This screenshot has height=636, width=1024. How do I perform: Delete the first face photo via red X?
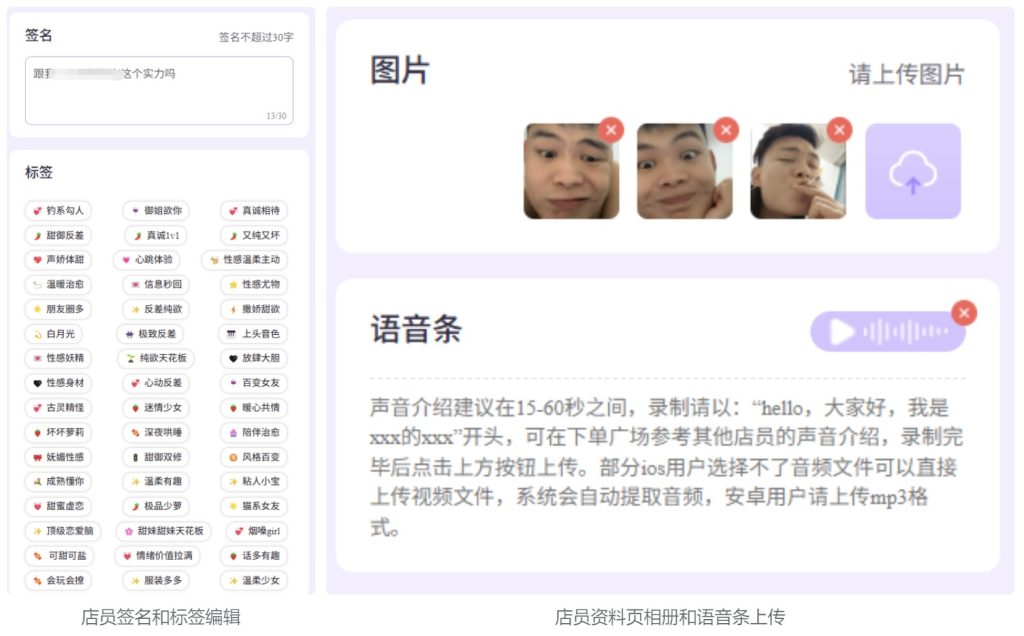pos(613,130)
